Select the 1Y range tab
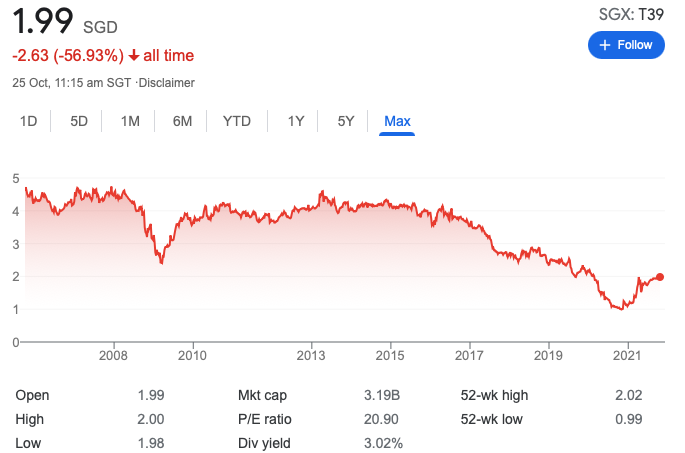 click(x=296, y=122)
